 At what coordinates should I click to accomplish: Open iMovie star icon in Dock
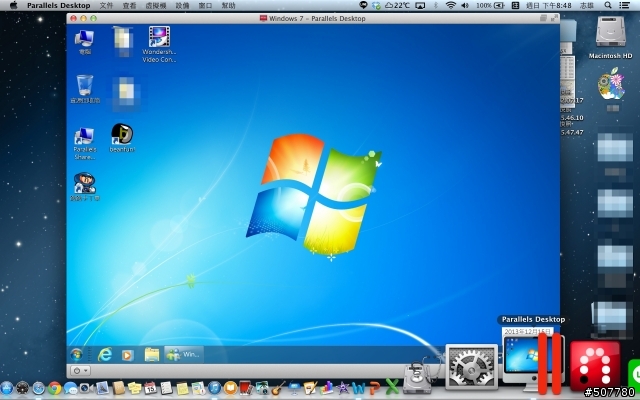pyautogui.click(x=342, y=388)
